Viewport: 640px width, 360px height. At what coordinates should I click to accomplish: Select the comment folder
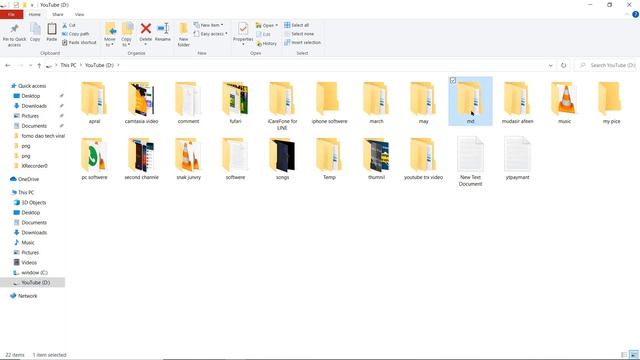coord(188,102)
